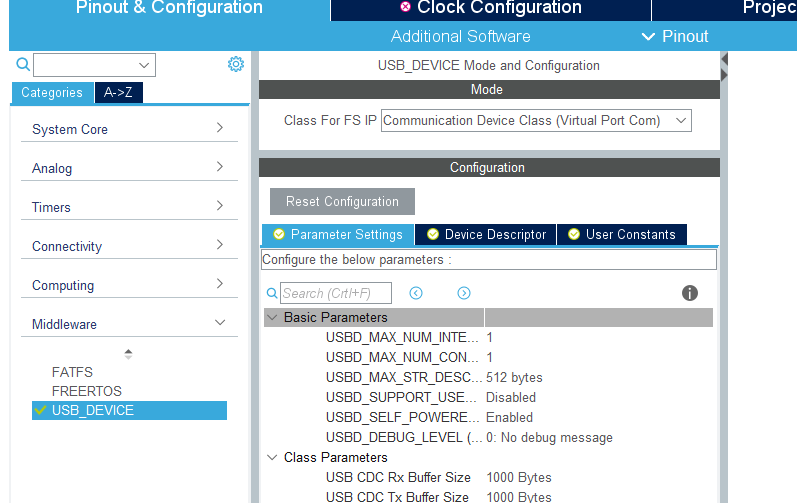Screen dimensions: 797x503
Task: Collapse the Middleware category
Action: click(x=129, y=324)
